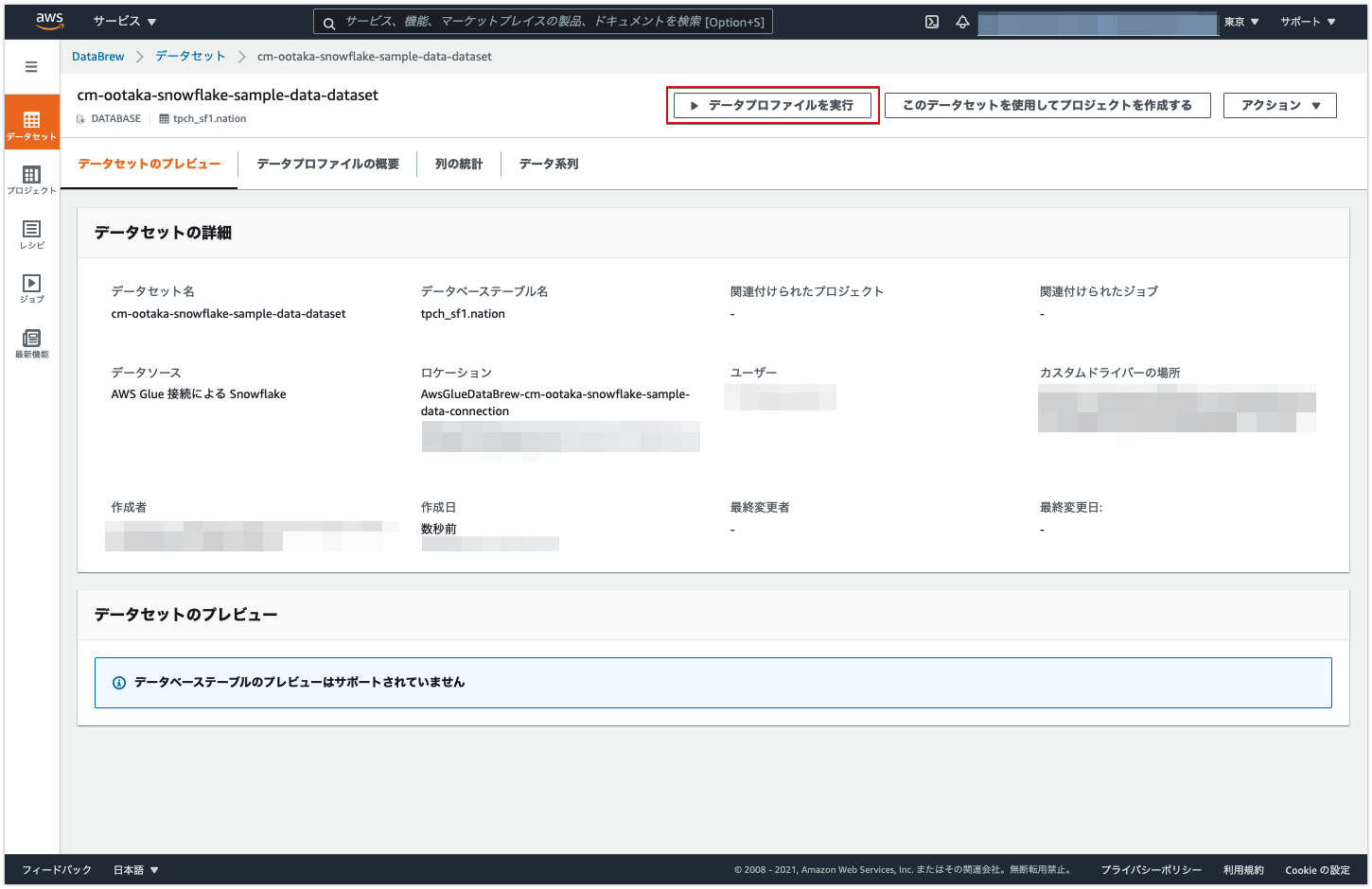This screenshot has height=889, width=1372.
Task: Select the データセット sidebar icon
Action: pyautogui.click(x=31, y=121)
